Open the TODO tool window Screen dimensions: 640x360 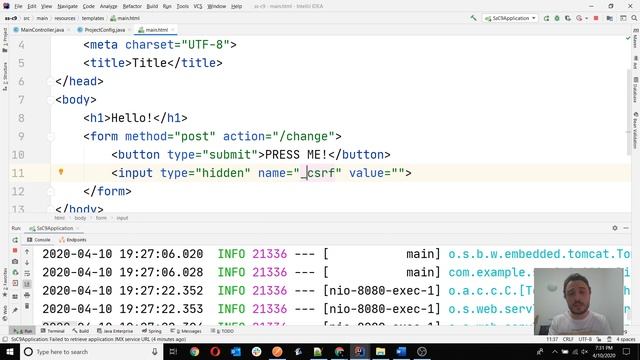(222, 331)
